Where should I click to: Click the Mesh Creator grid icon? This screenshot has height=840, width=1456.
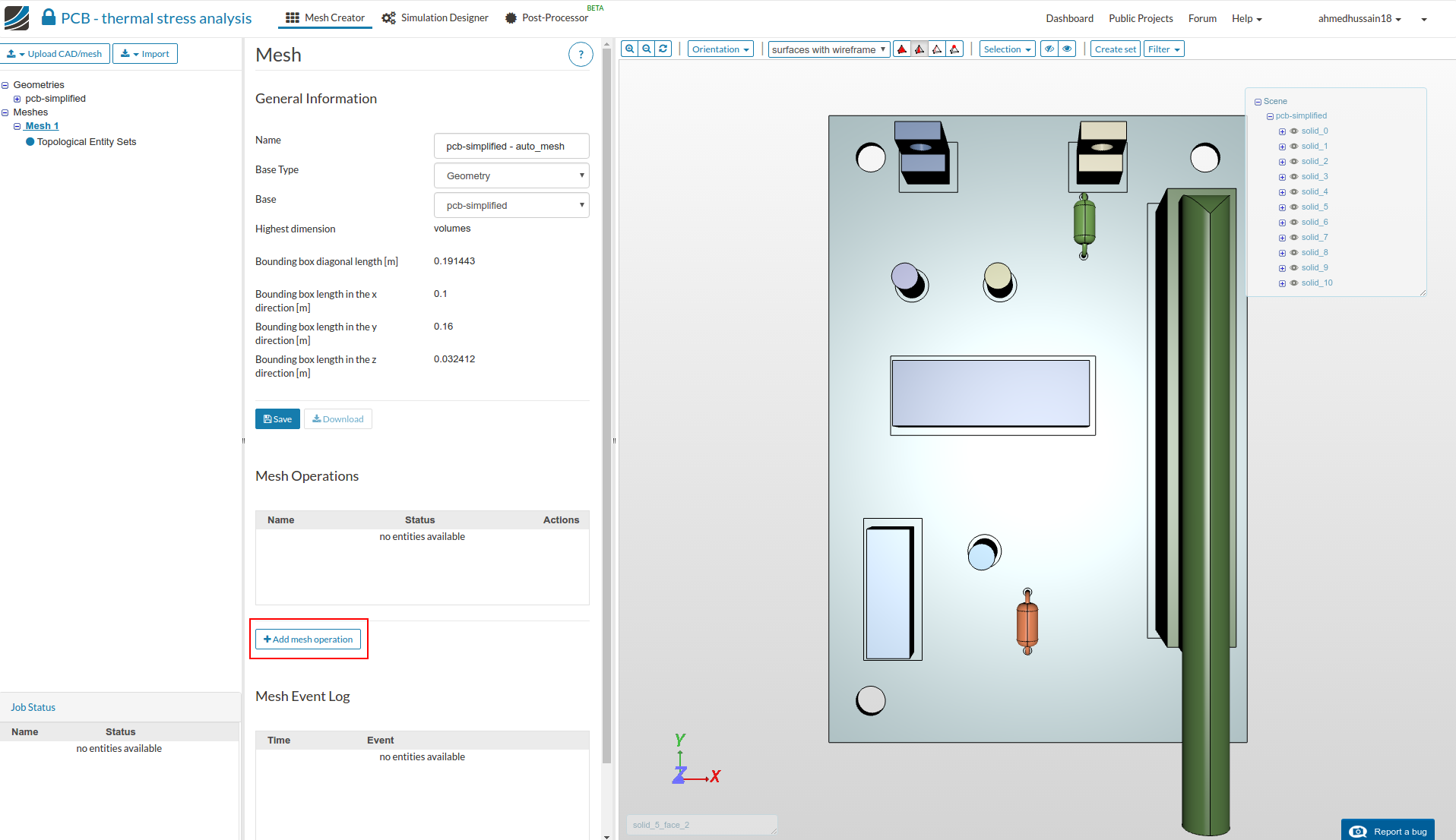point(293,17)
